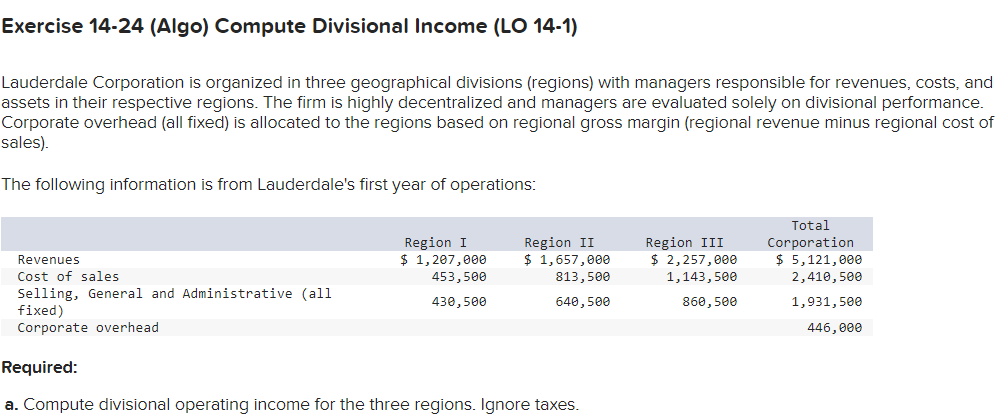Click Region II SG&A value 640,500
Viewport: 1000px width, 416px height.
click(583, 301)
